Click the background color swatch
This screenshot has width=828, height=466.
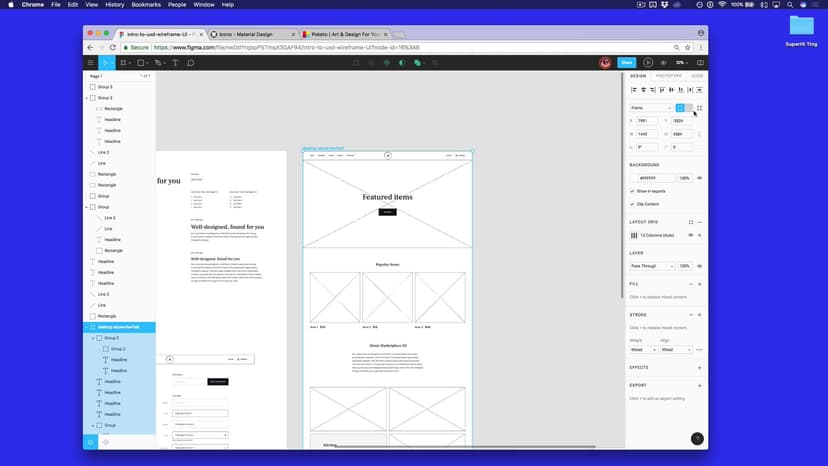[x=633, y=178]
